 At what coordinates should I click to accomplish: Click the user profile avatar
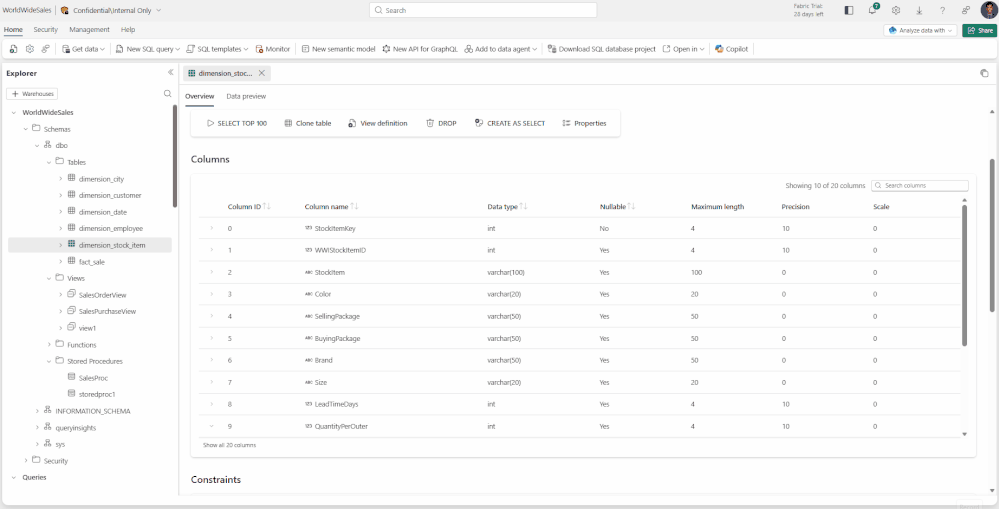coord(988,10)
